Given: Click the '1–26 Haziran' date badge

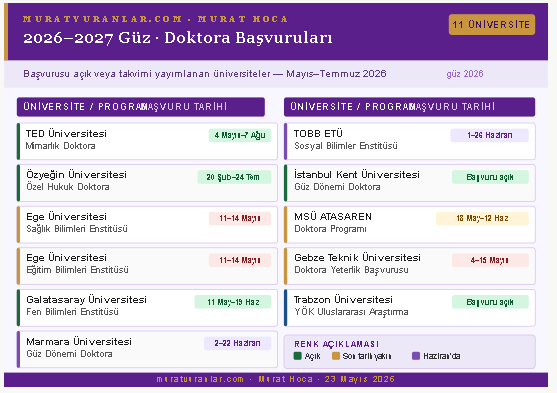Looking at the screenshot, I should [490, 135].
